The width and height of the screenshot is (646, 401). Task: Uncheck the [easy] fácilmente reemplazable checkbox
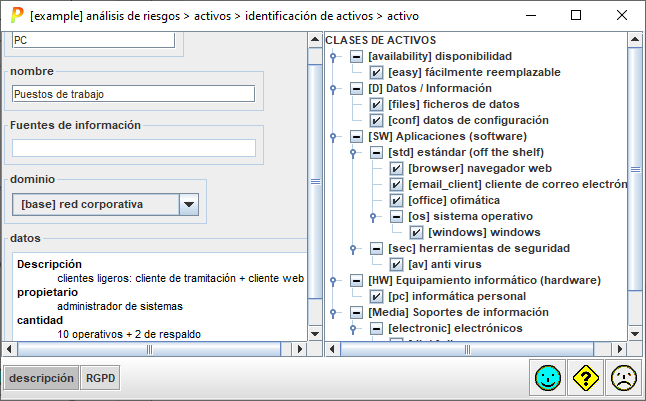pyautogui.click(x=377, y=73)
